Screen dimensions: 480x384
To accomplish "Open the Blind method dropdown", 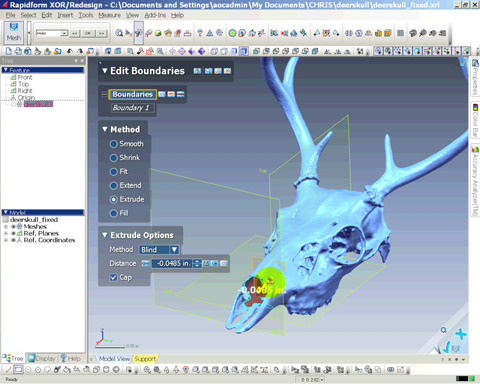I will pyautogui.click(x=174, y=250).
